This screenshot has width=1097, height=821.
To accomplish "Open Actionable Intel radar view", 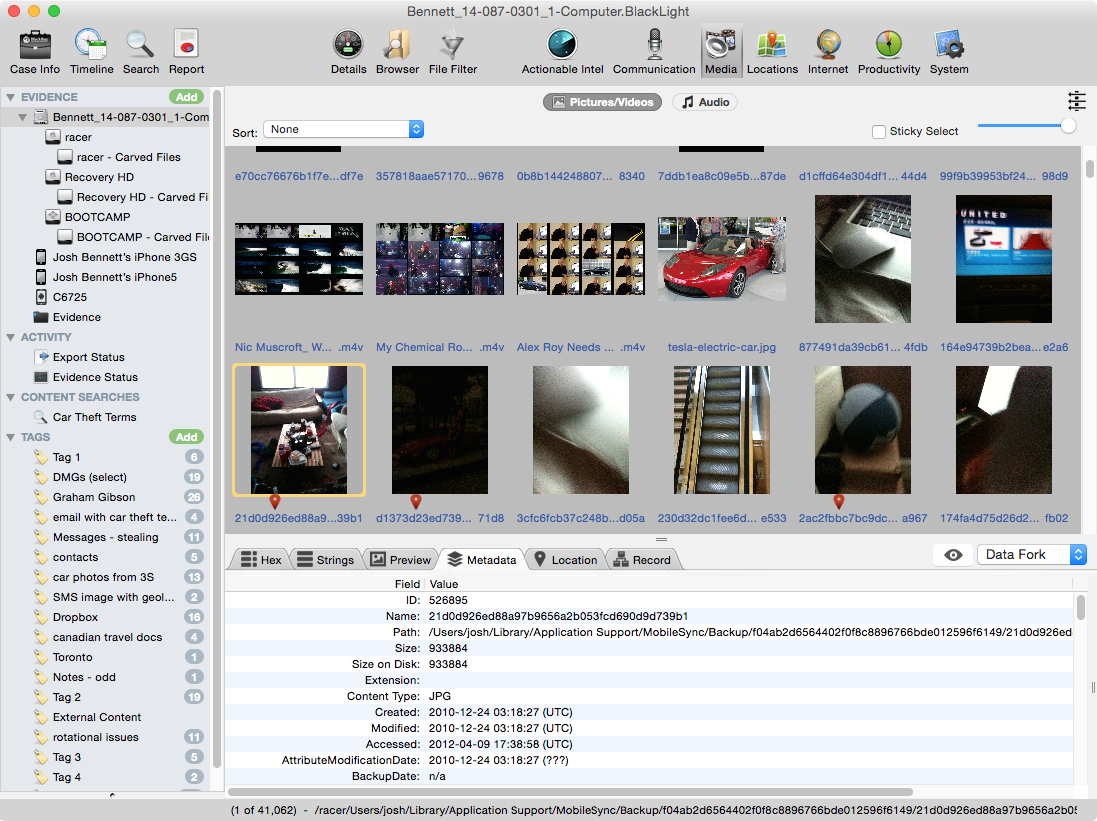I will (x=563, y=45).
